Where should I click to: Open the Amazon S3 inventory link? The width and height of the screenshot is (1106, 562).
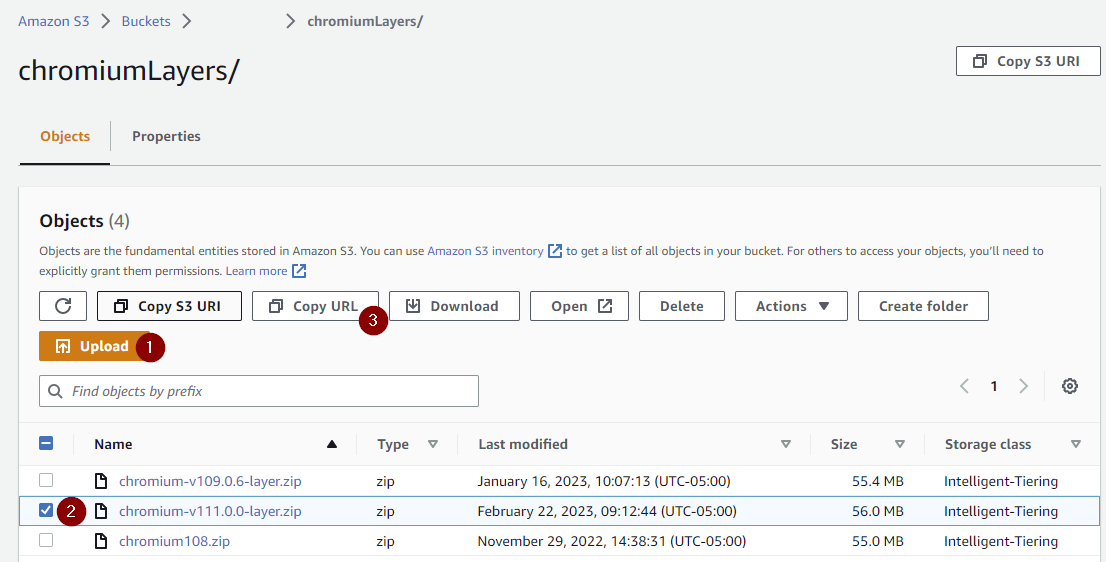(x=485, y=251)
